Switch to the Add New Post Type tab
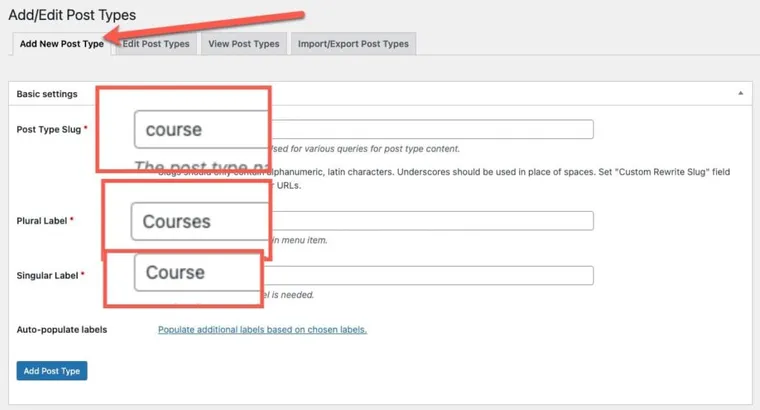This screenshot has height=410, width=760. pos(62,44)
